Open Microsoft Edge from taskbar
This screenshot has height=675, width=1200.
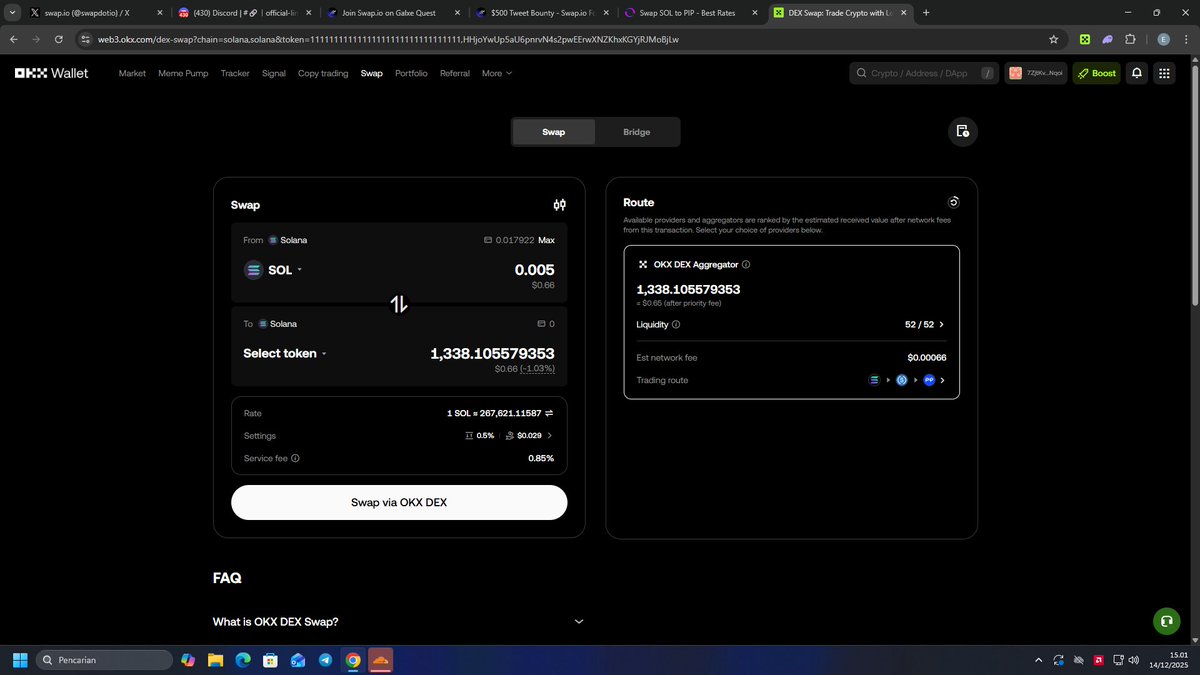point(242,660)
